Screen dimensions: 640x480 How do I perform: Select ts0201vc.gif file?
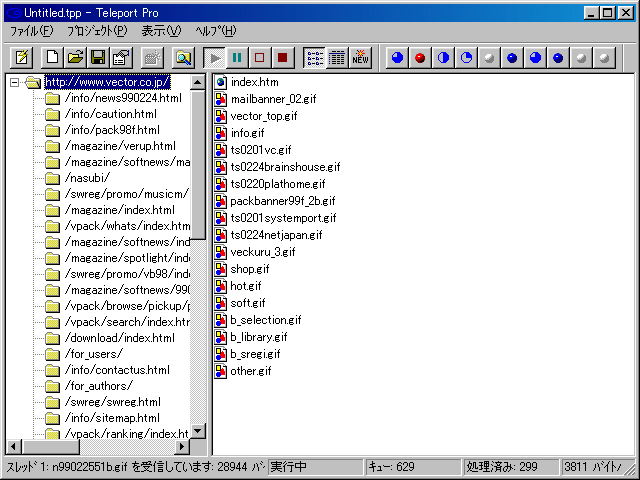pos(261,150)
